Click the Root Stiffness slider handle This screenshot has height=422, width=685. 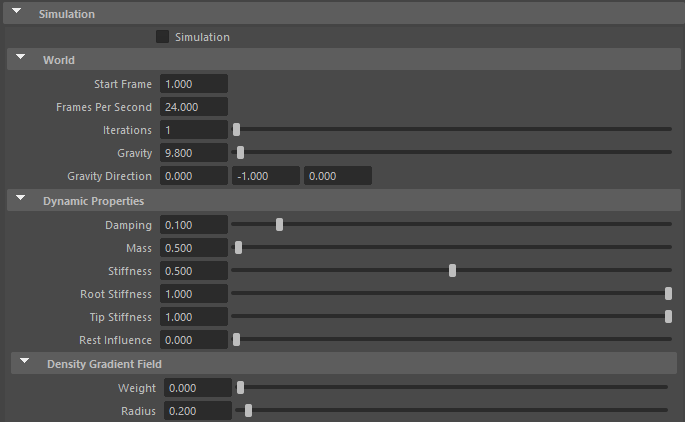(668, 293)
